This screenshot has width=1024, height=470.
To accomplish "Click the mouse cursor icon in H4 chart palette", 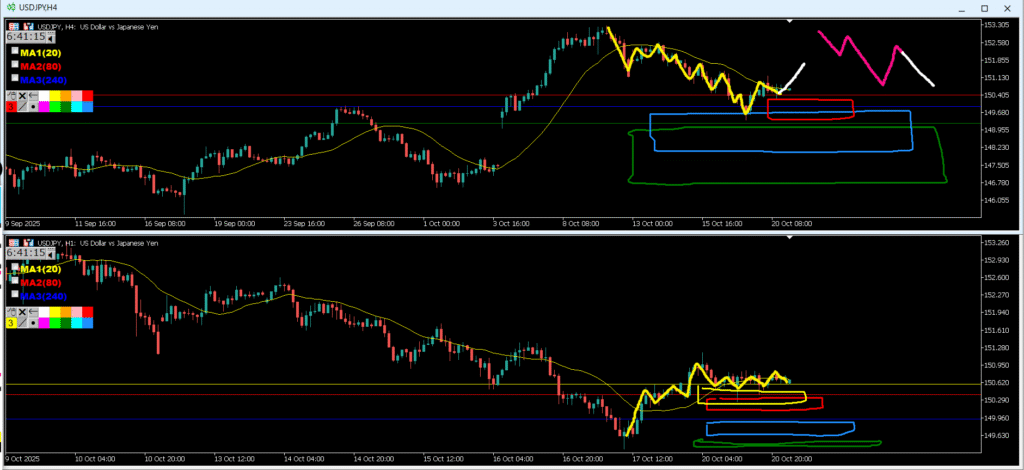I will pos(11,95).
